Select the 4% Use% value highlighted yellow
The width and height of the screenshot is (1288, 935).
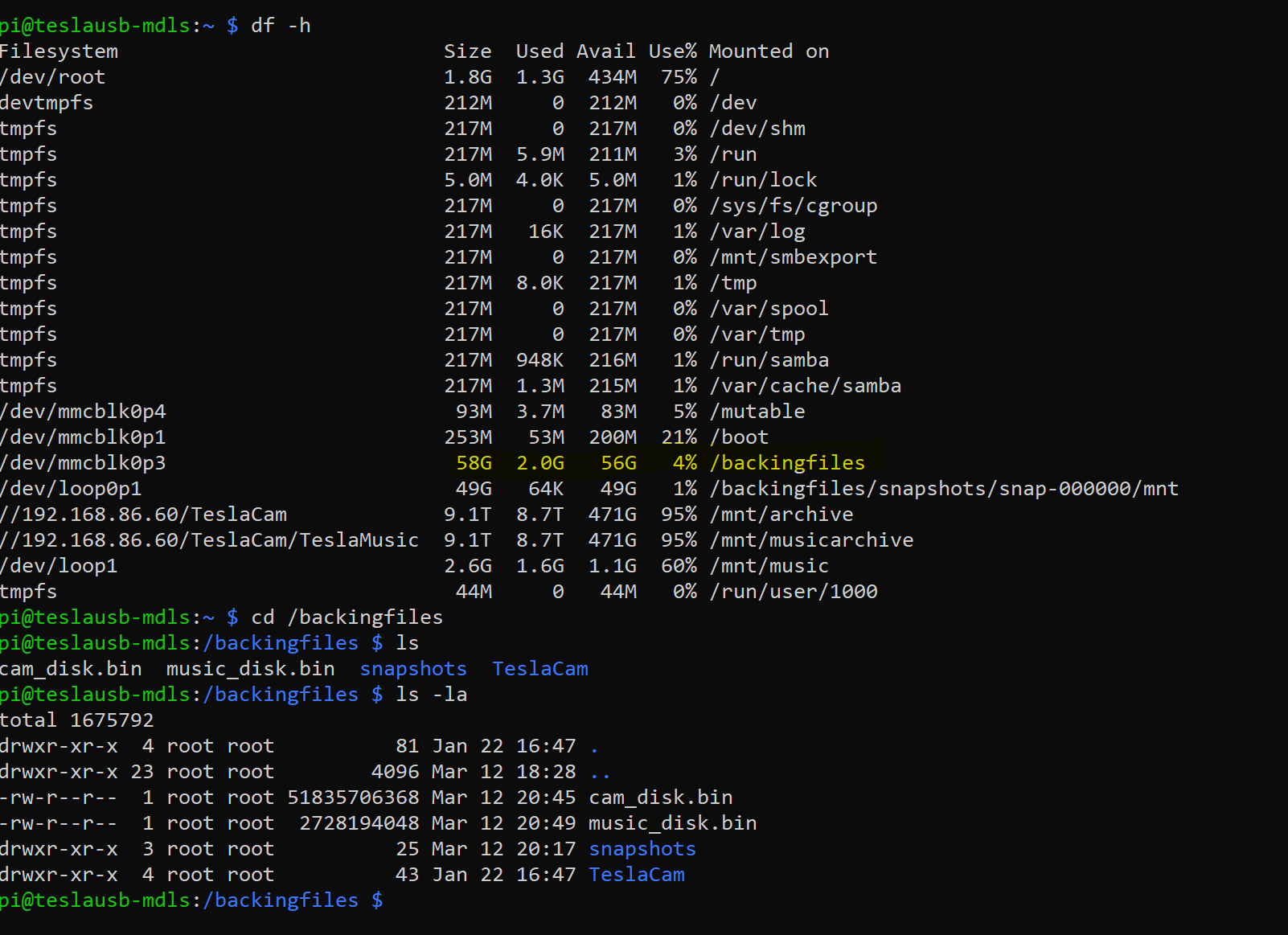(679, 462)
